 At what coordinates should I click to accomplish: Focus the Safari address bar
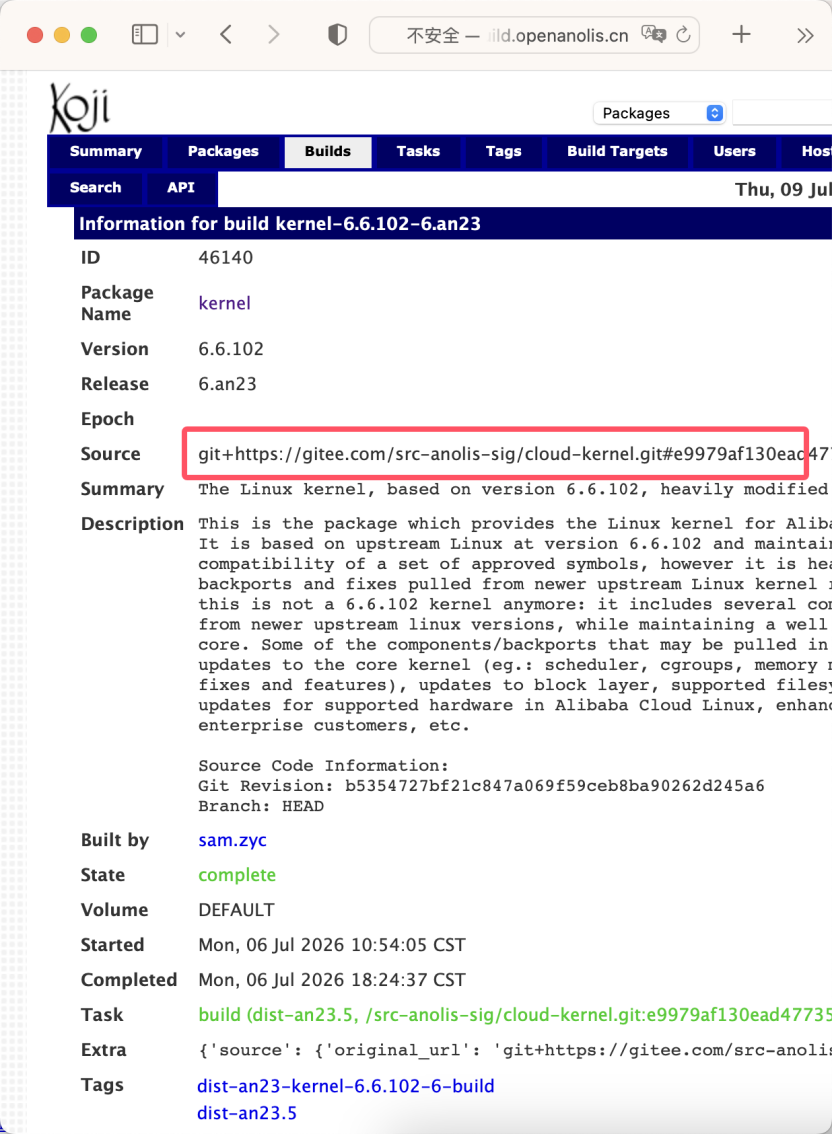click(534, 35)
